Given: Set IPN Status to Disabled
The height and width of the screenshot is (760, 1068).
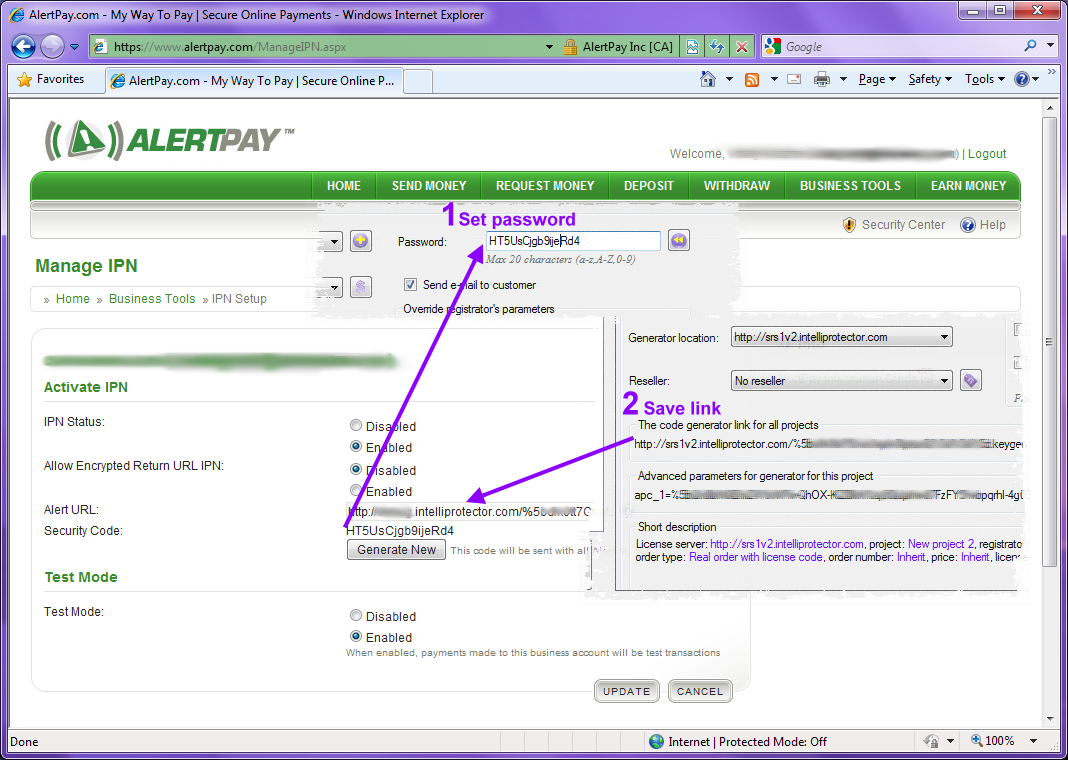Looking at the screenshot, I should point(356,426).
